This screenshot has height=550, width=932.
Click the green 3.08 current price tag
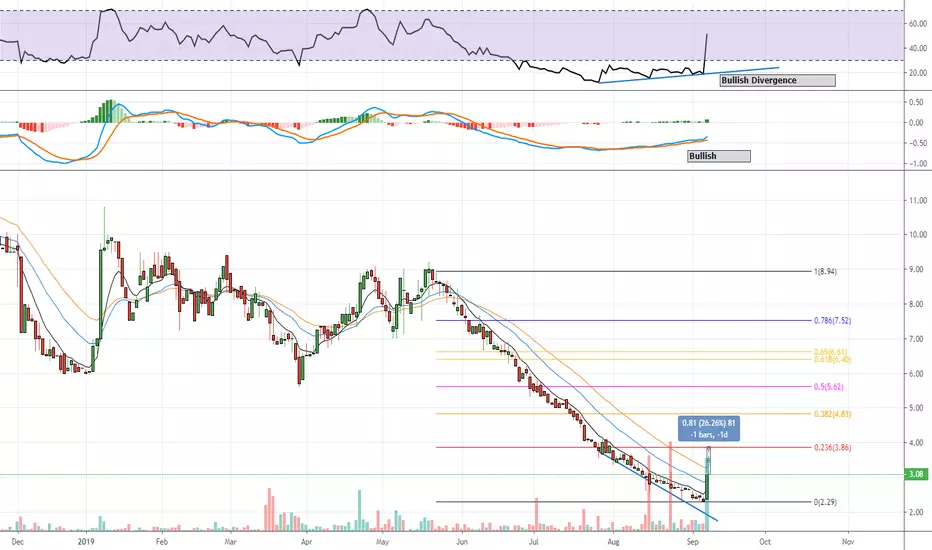tap(916, 474)
